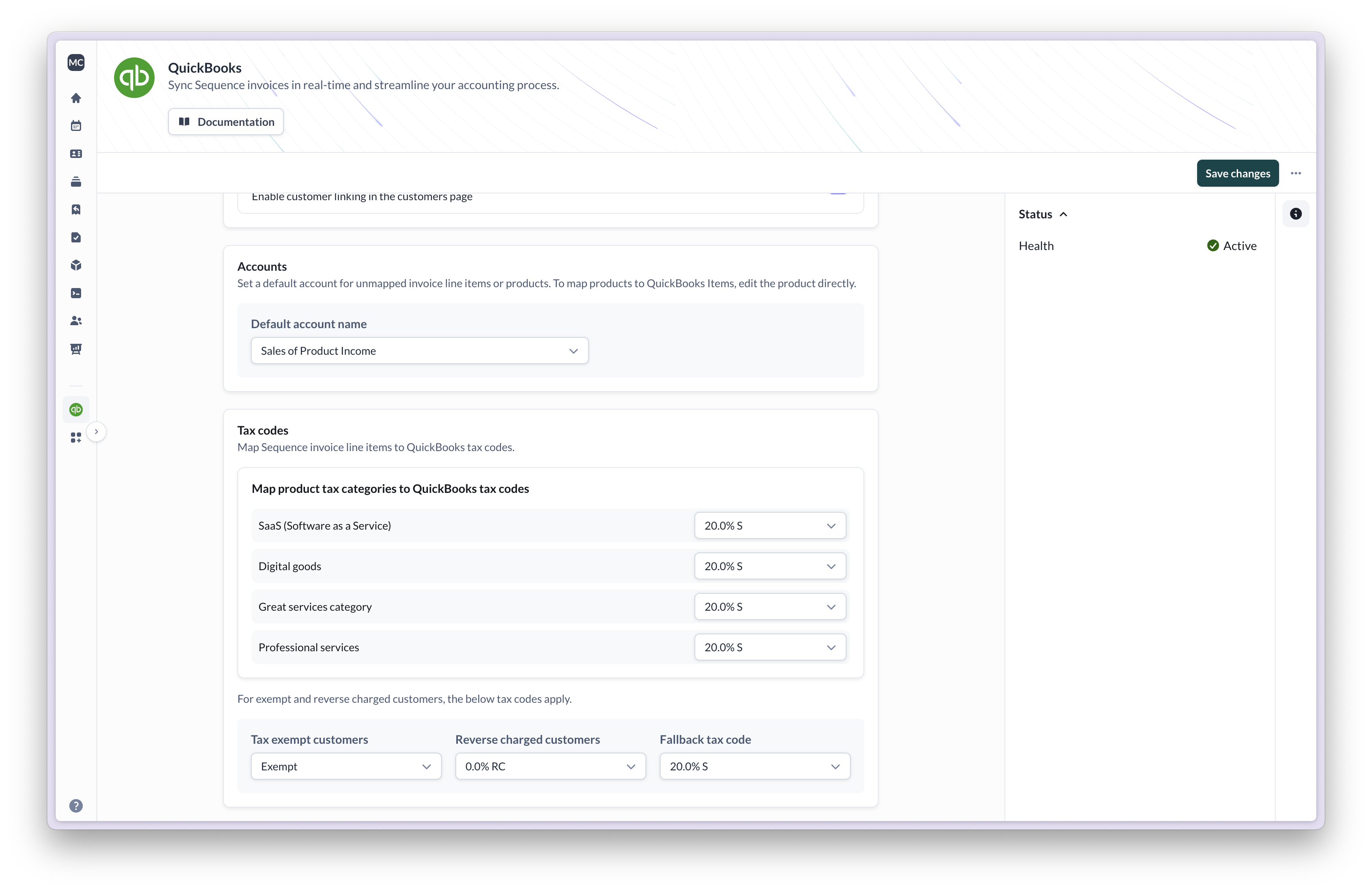Open the MC account avatar menu

[76, 62]
